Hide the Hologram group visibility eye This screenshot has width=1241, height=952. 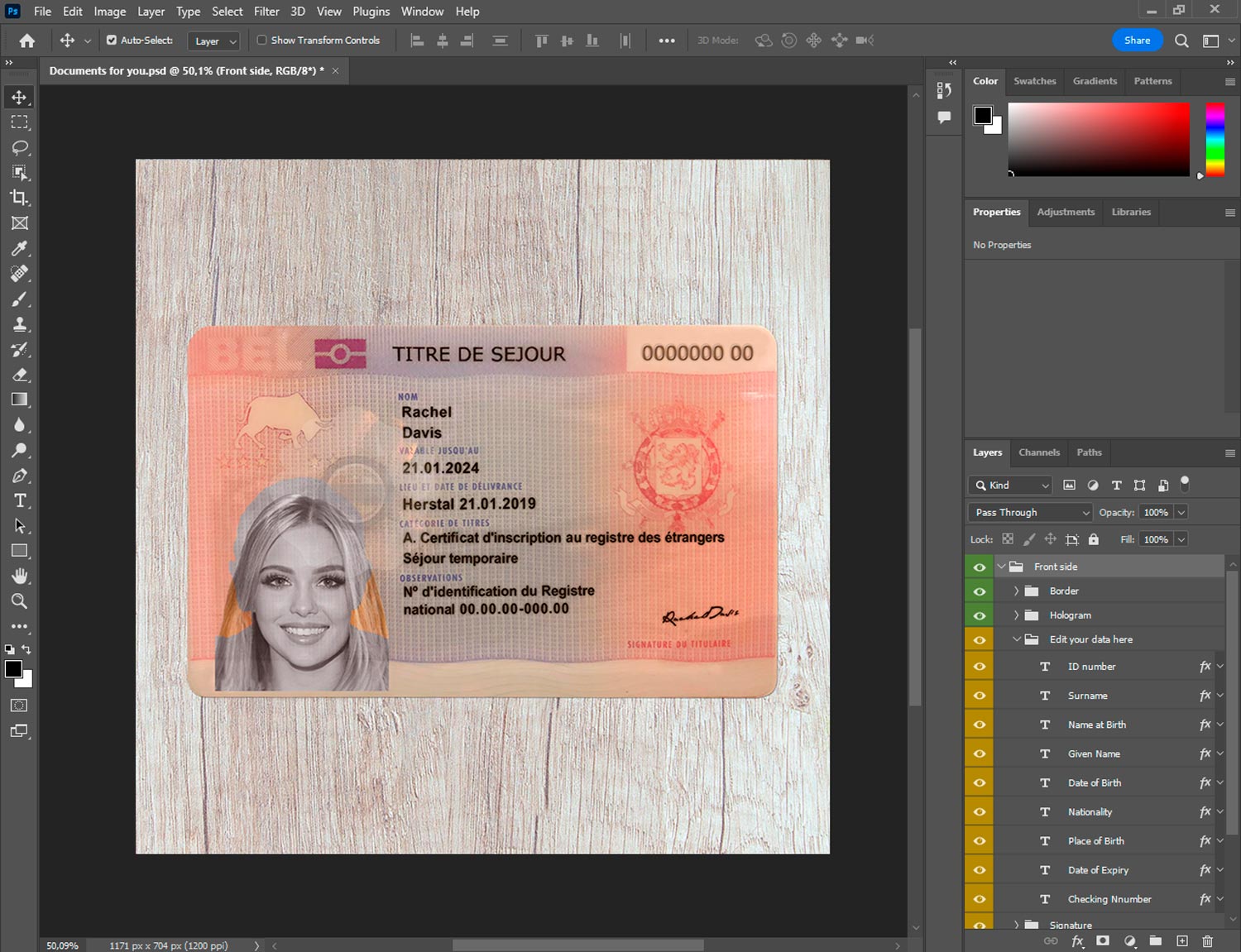click(980, 615)
